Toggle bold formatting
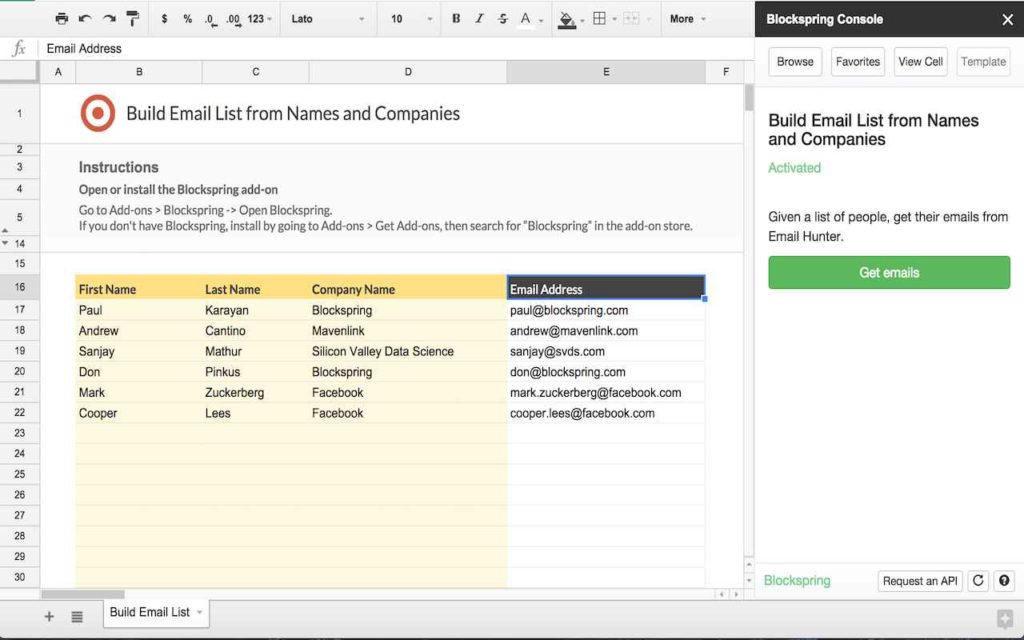This screenshot has height=640, width=1024. 456,19
